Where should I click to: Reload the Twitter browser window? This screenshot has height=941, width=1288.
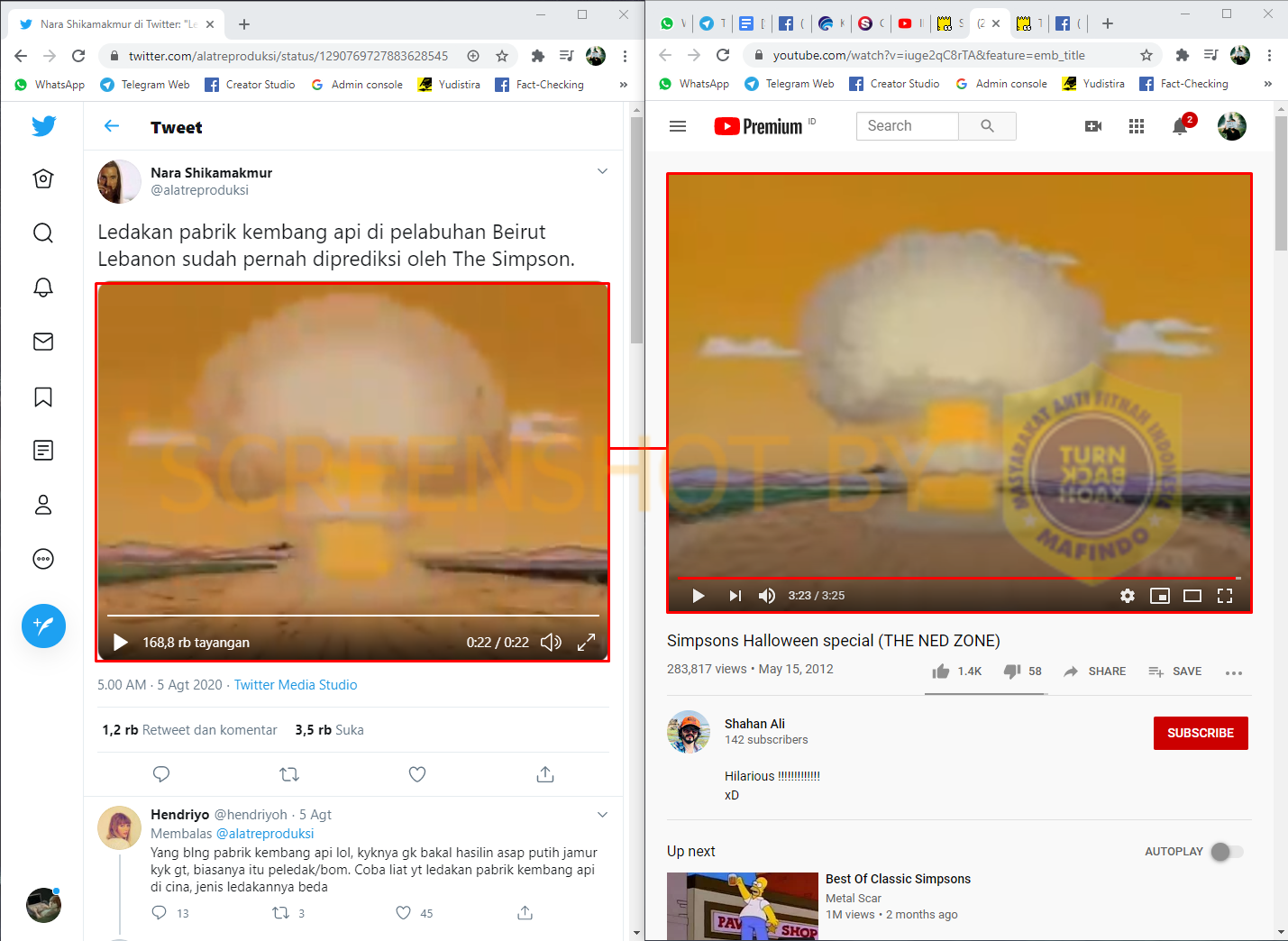78,56
